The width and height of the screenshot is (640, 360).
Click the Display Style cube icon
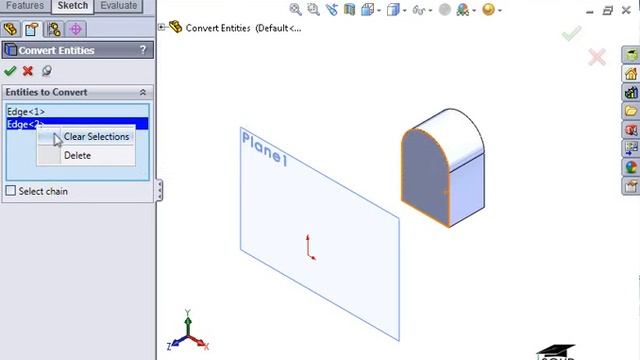pyautogui.click(x=393, y=9)
